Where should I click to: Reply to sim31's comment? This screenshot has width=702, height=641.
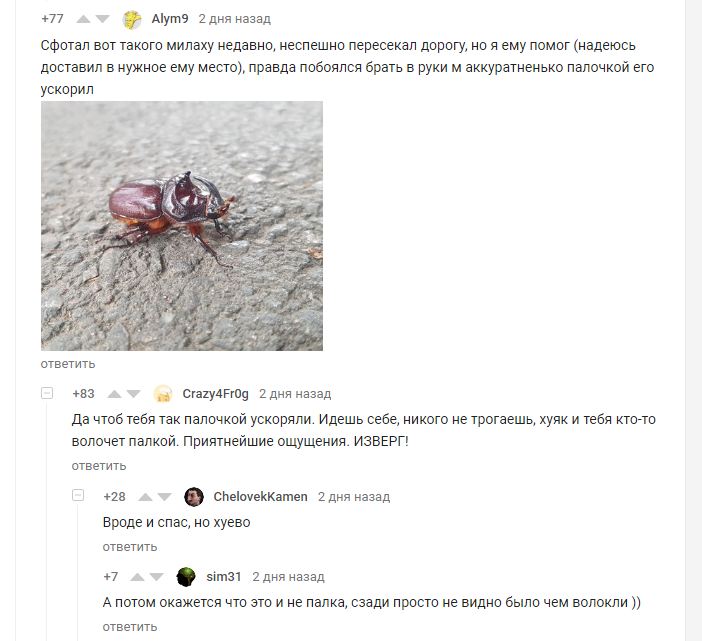tap(130, 627)
